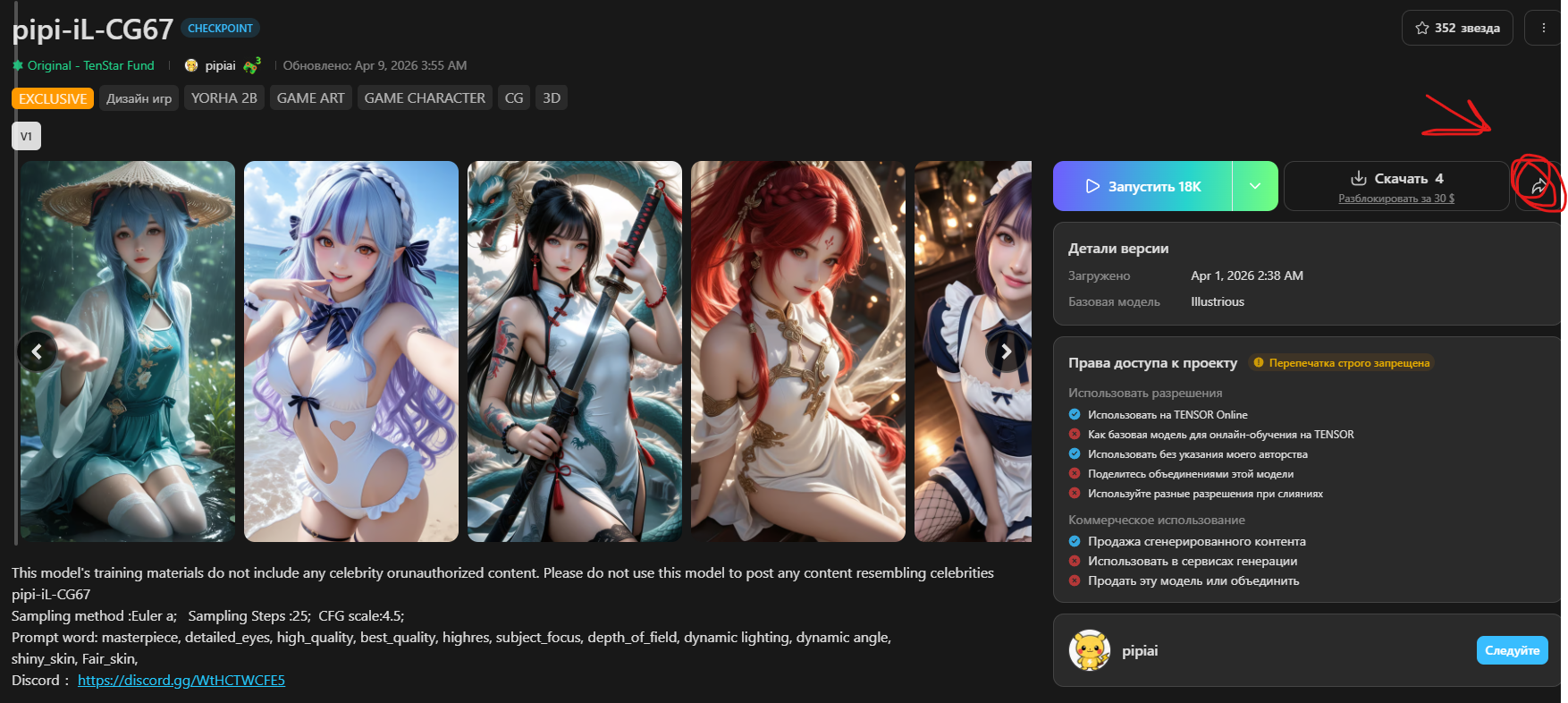Viewport: 1568px width, 703px height.
Task: Click the small pipiai avatar near the title
Action: click(x=191, y=65)
